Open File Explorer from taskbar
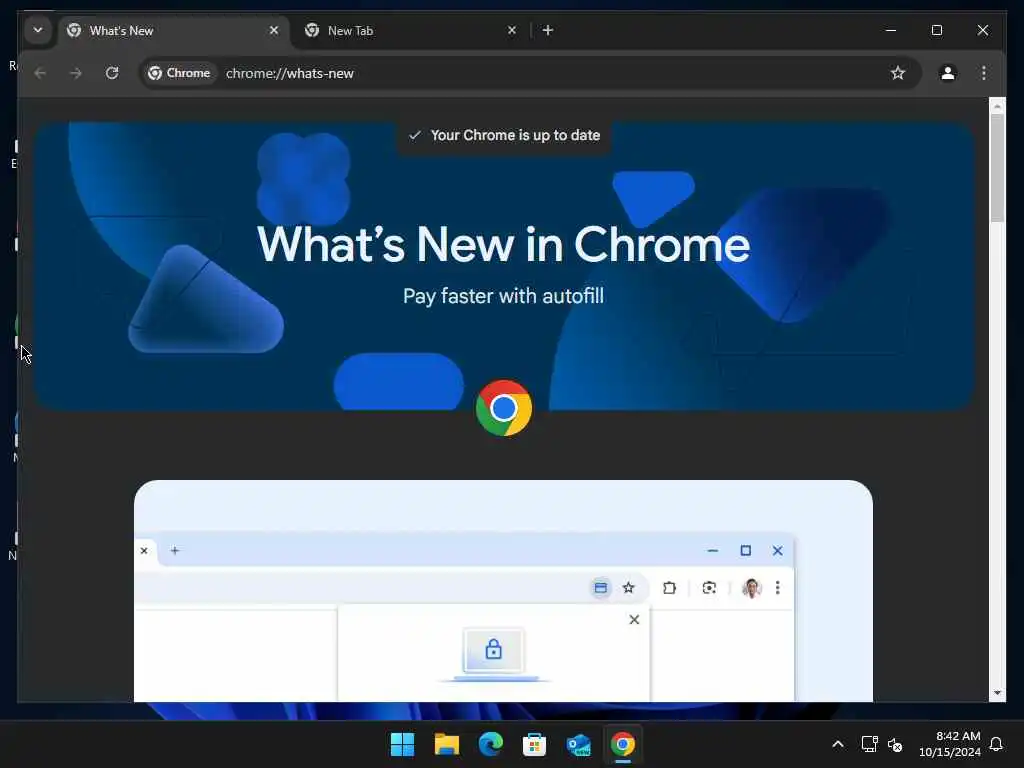This screenshot has width=1024, height=768. point(447,744)
